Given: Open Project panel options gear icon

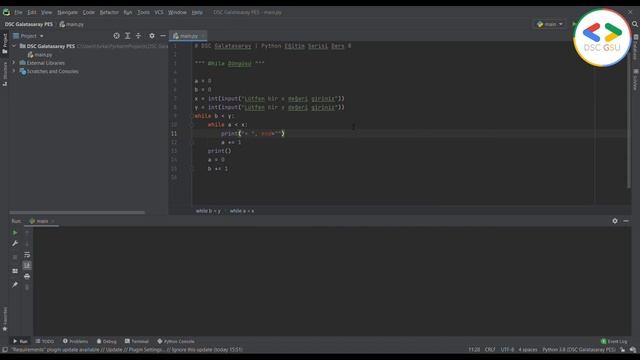Looking at the screenshot, I should [152, 36].
